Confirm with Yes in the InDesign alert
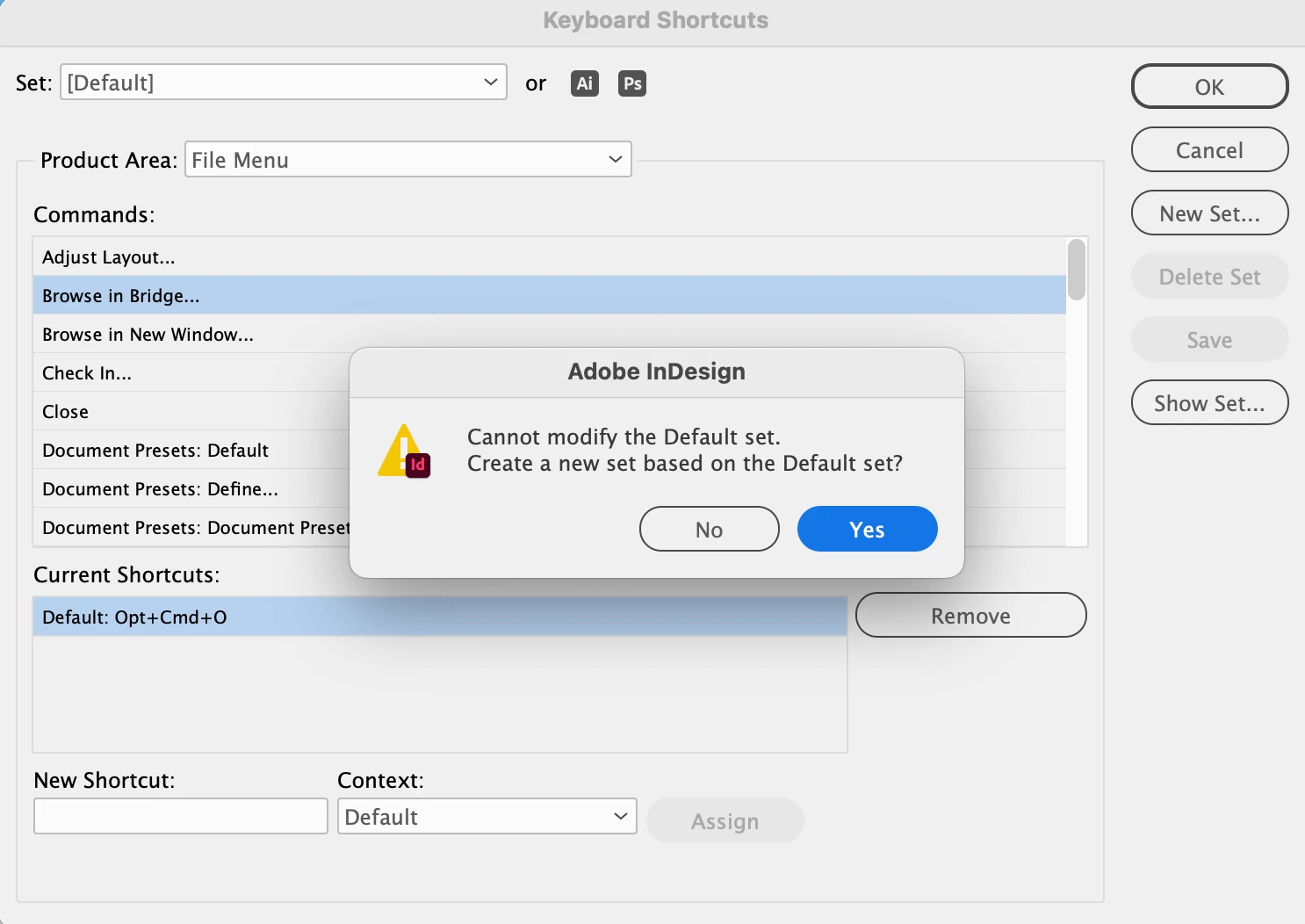The width and height of the screenshot is (1305, 924). 868,530
